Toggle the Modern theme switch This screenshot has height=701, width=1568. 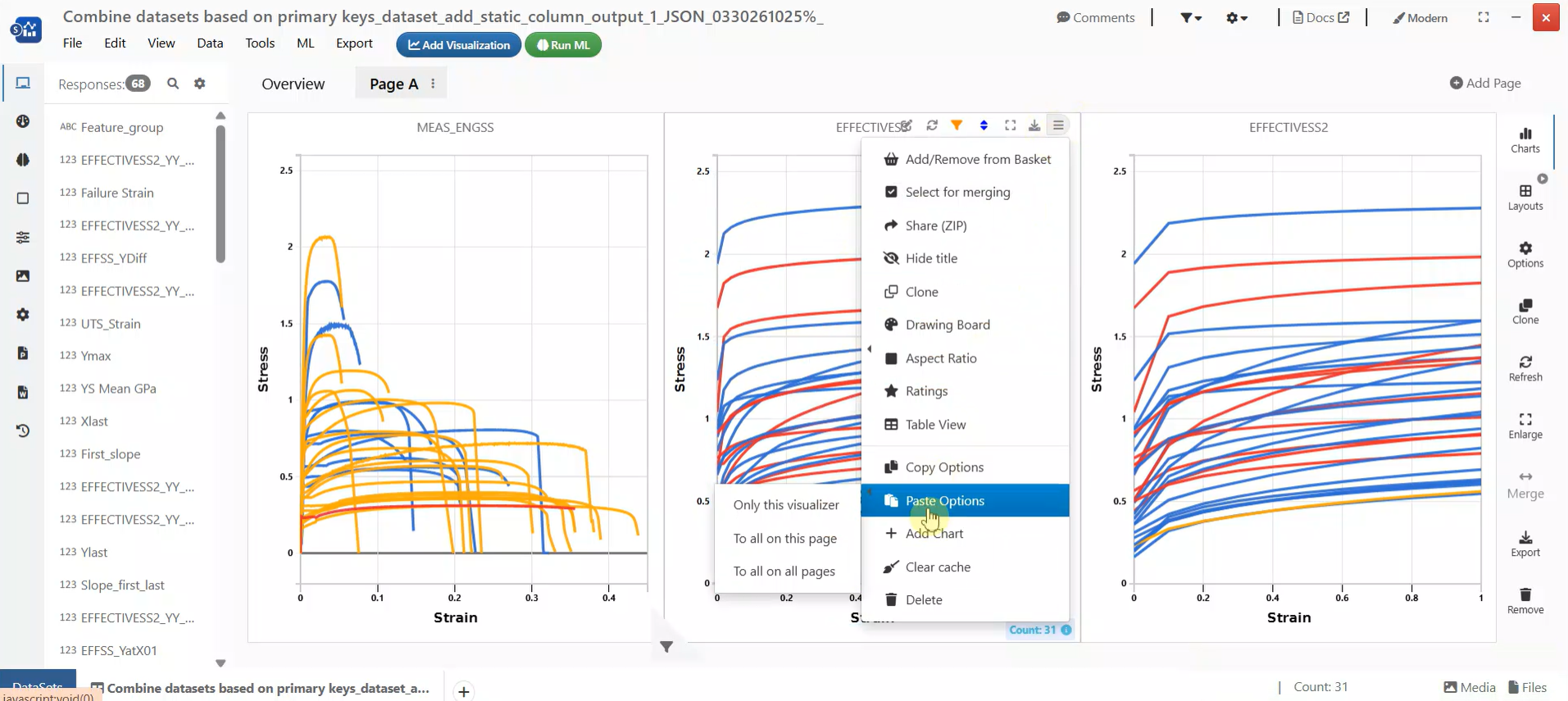1420,18
